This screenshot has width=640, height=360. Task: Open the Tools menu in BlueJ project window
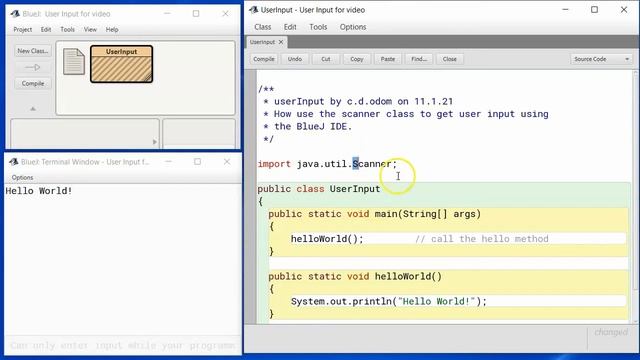67,29
